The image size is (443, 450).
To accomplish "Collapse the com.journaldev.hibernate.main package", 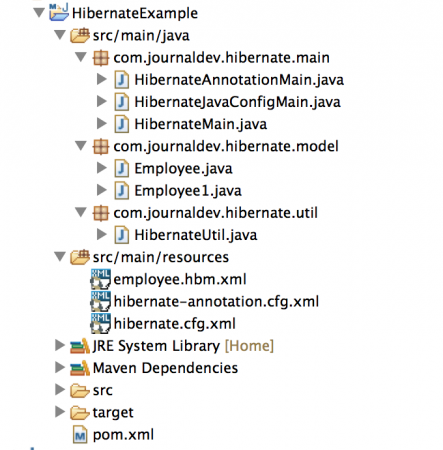I will click(81, 57).
